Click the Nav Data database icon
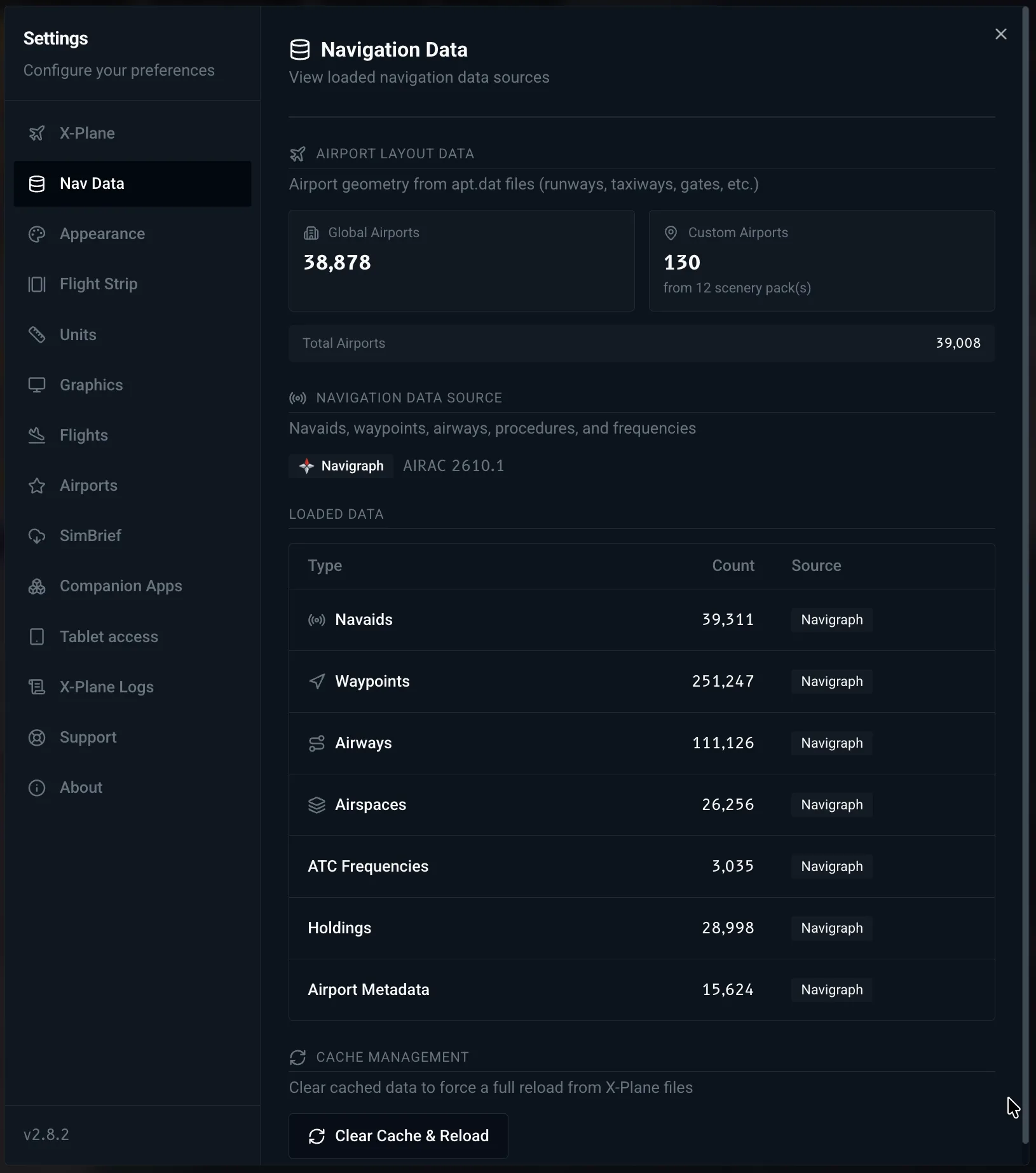 point(37,184)
